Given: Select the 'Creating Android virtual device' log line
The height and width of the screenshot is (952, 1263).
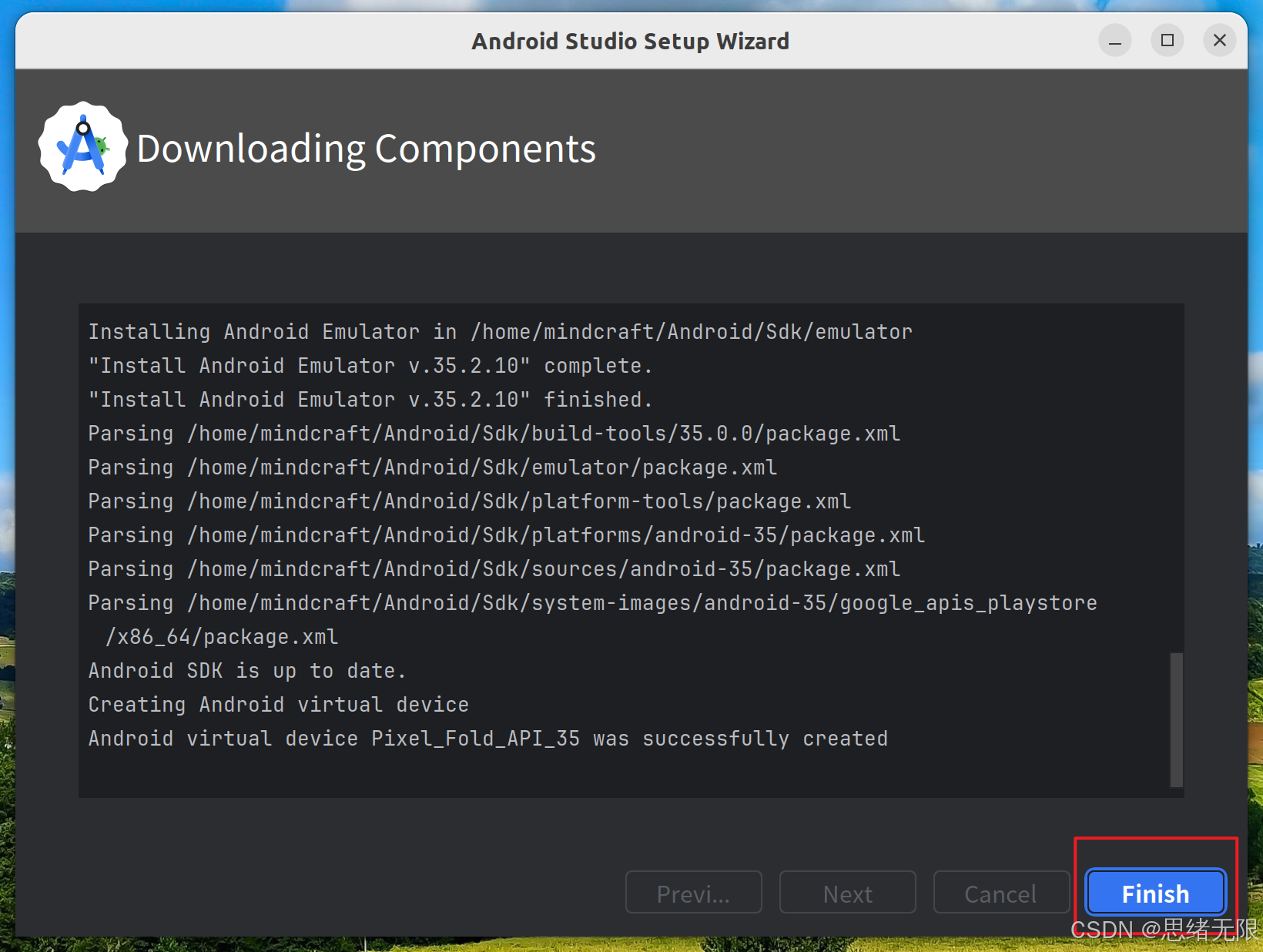Looking at the screenshot, I should [278, 704].
